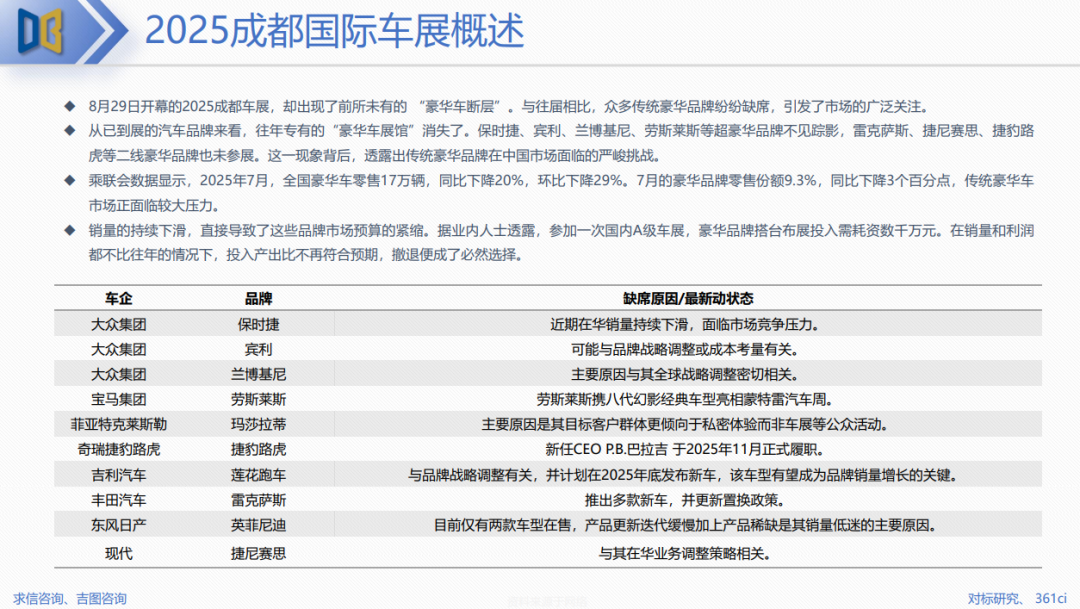Click the '菲亚特克莱斯勒' company cell

pyautogui.click(x=118, y=424)
